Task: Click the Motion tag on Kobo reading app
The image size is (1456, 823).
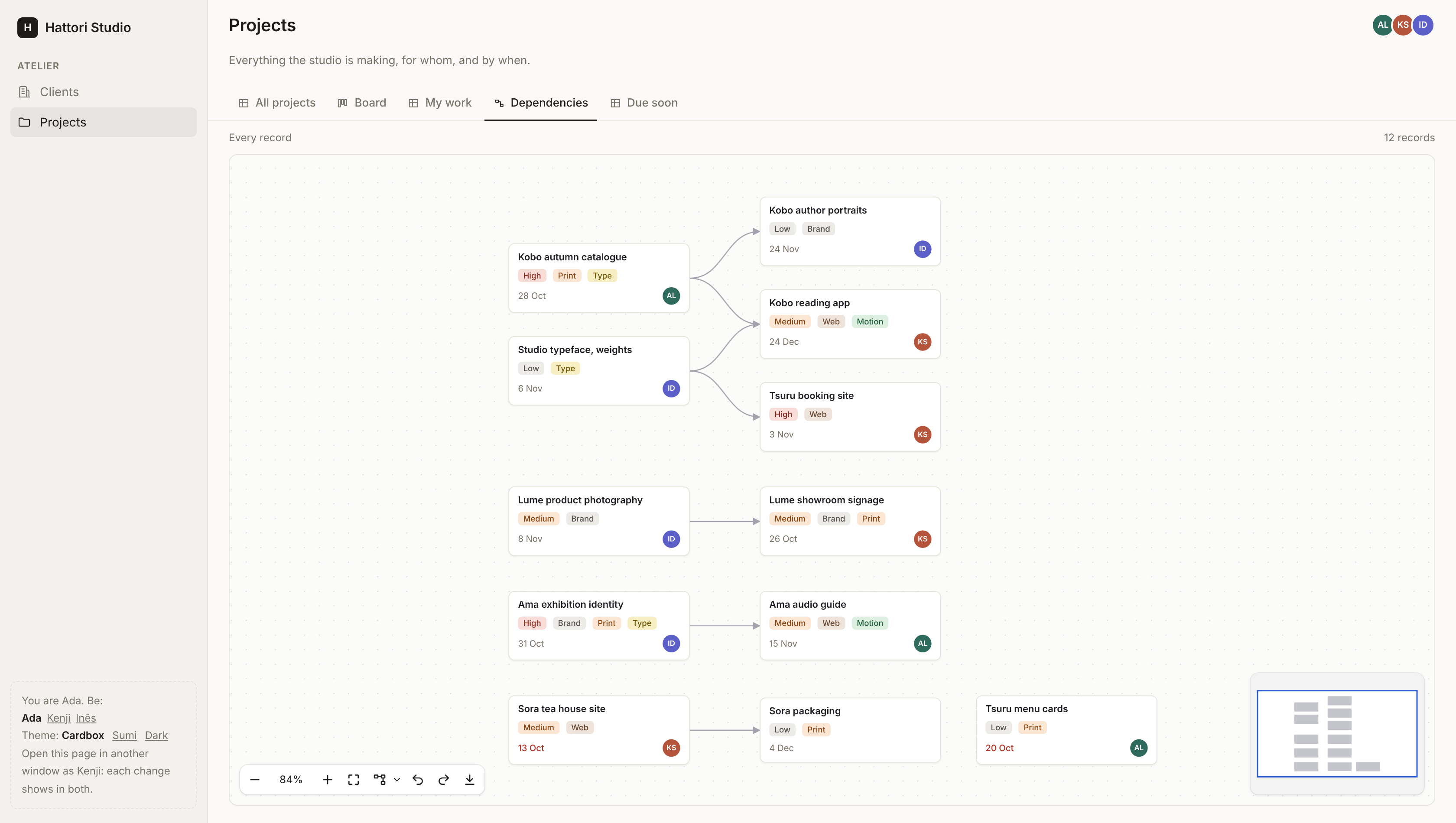Action: point(869,322)
